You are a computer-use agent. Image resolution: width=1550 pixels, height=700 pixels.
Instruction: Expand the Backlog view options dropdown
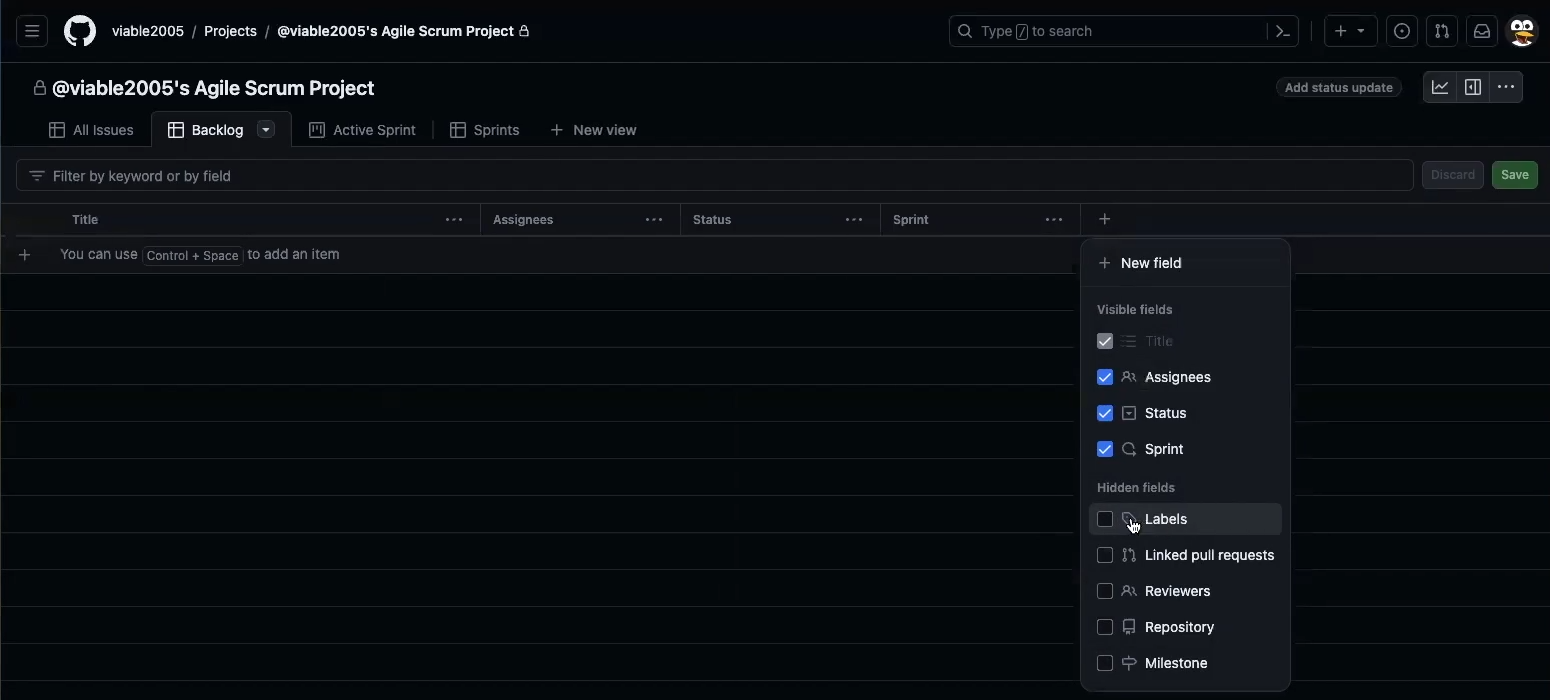pyautogui.click(x=266, y=130)
